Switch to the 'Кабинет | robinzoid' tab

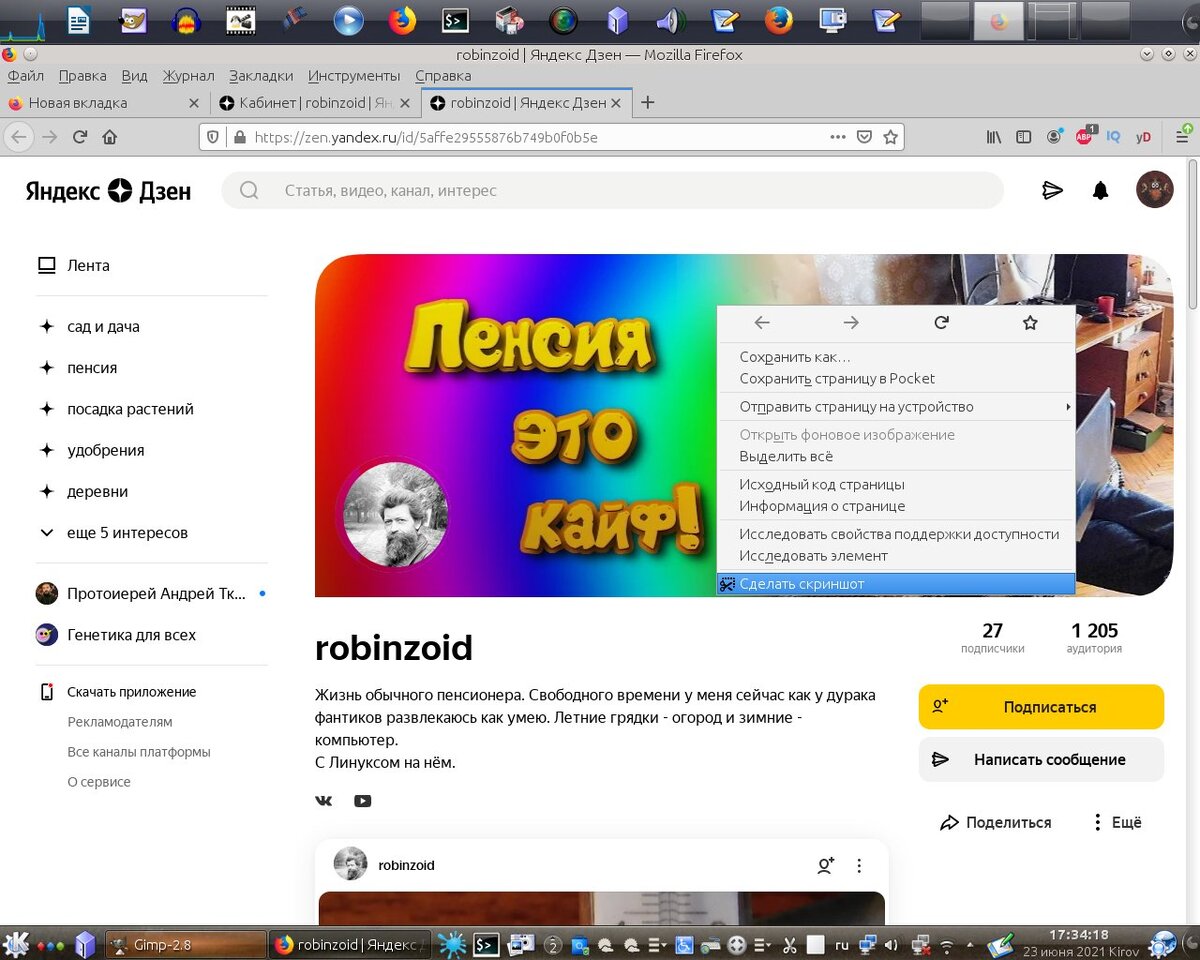[x=315, y=103]
